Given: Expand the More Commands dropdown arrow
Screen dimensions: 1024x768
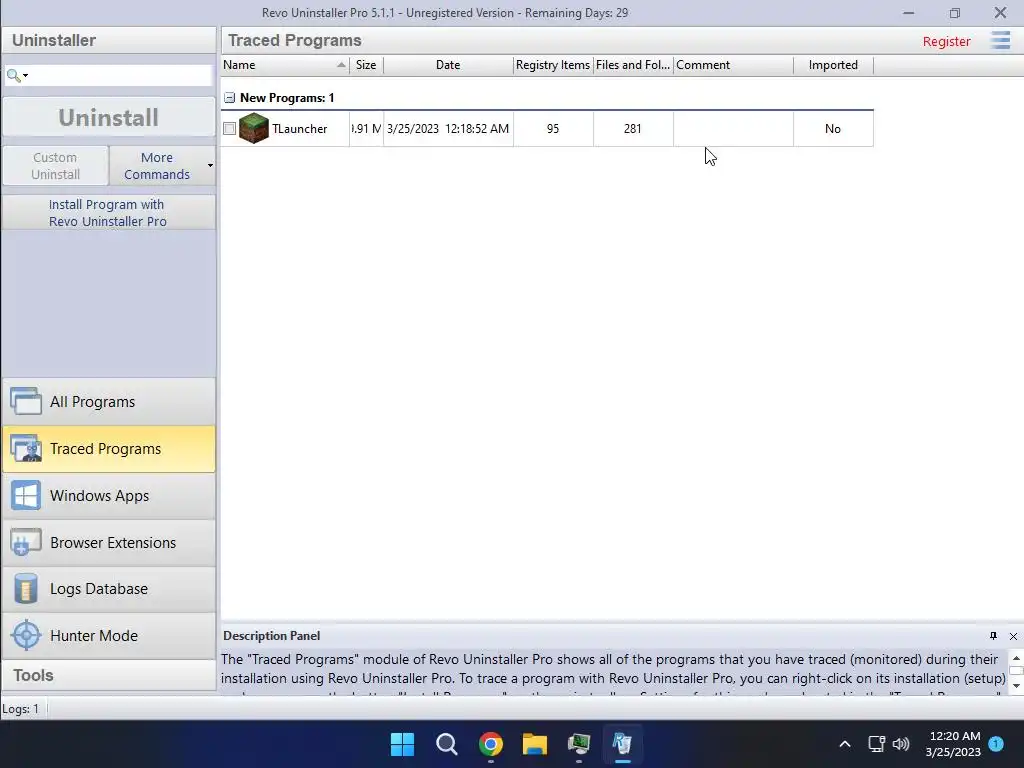Looking at the screenshot, I should 210,165.
